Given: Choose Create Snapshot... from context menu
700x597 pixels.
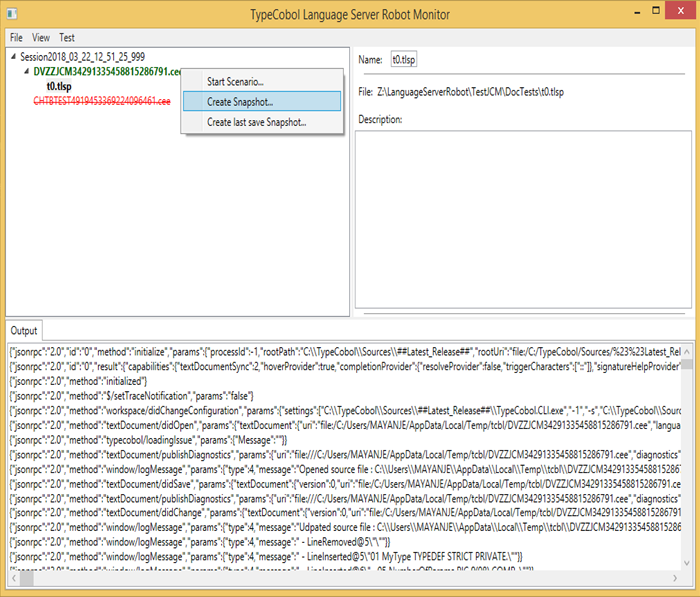Looking at the screenshot, I should (x=262, y=102).
